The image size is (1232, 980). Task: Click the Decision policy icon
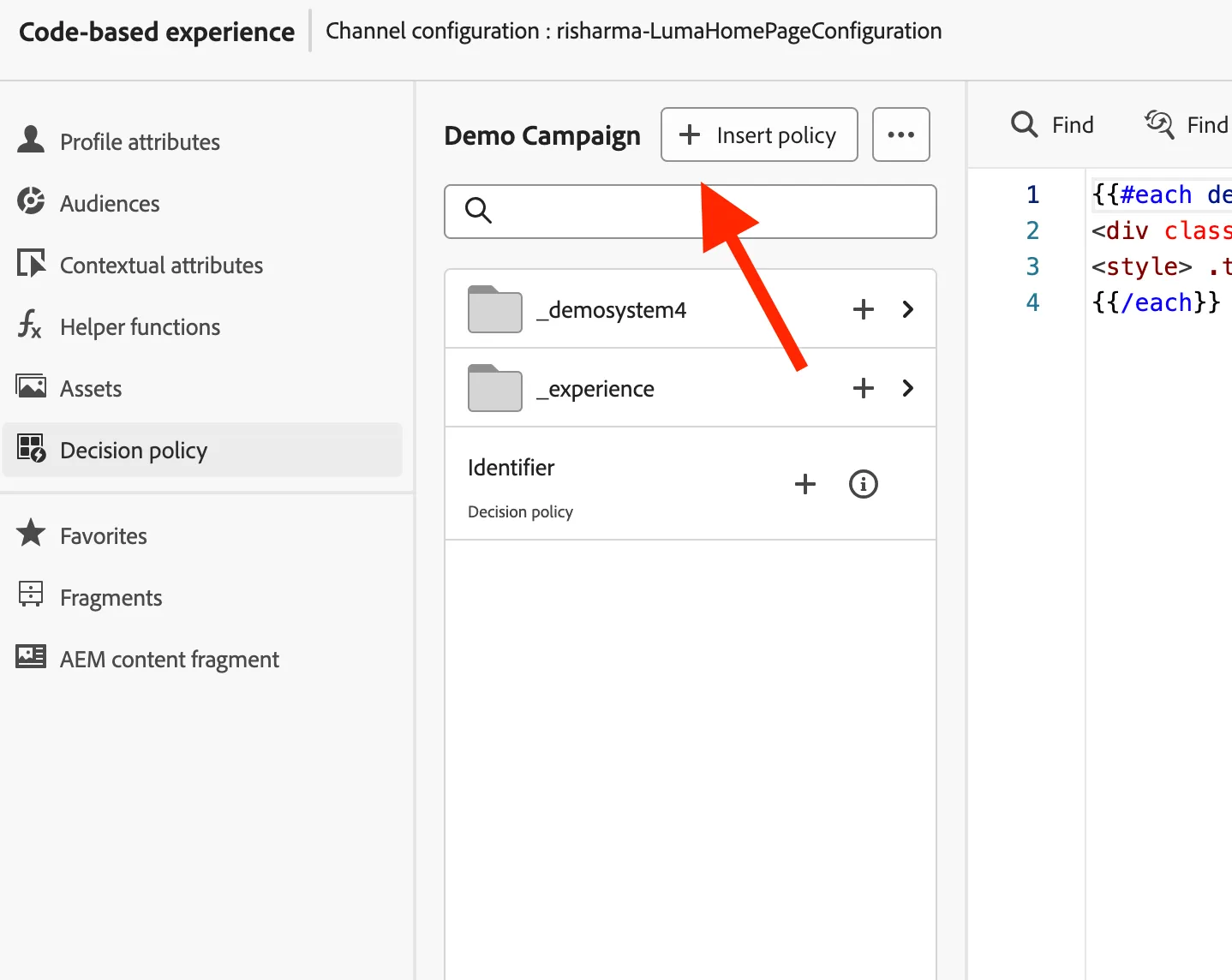click(x=32, y=448)
